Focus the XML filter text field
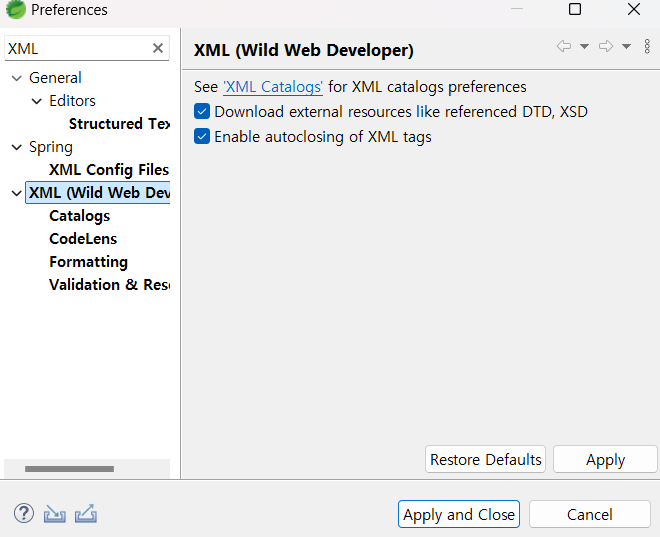 [x=78, y=48]
